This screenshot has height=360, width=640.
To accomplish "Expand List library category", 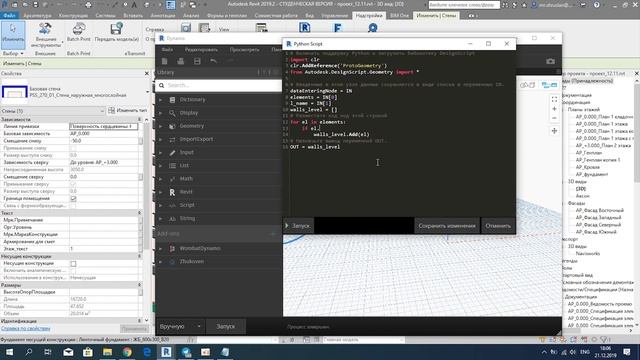I will 161,165.
